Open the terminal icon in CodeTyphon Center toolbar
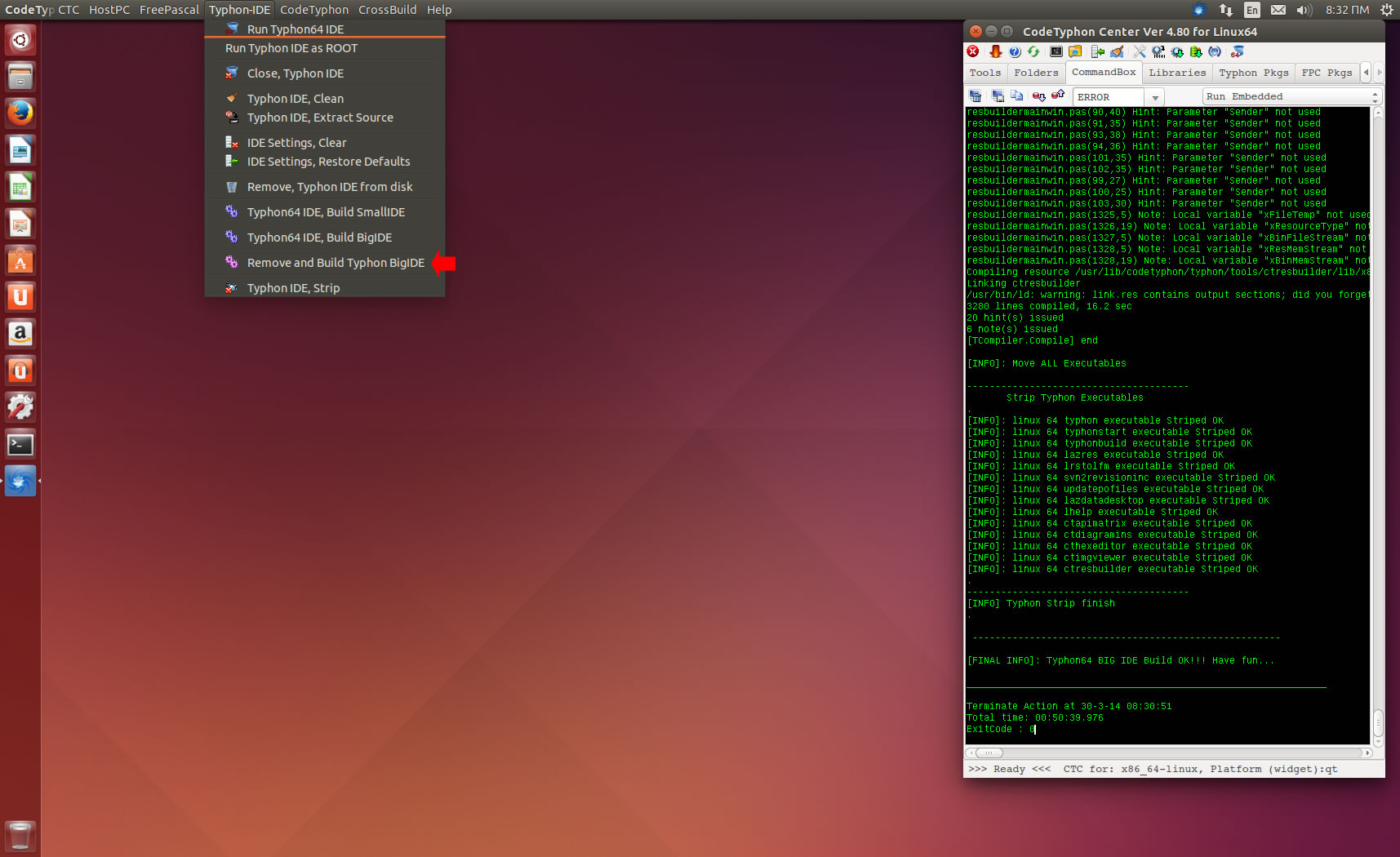This screenshot has width=1400, height=857. 1056,51
